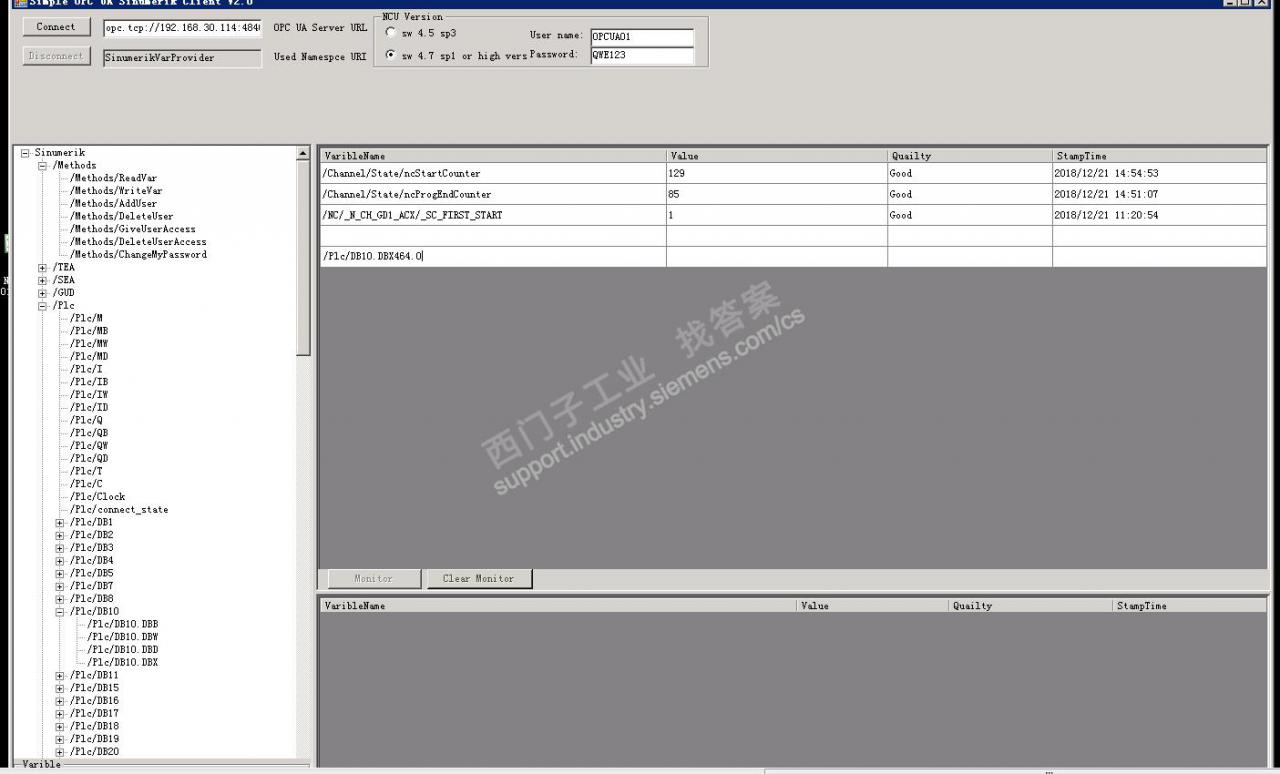This screenshot has width=1280, height=774.
Task: Select /Methods/DeleteUser tree item
Action: [x=121, y=216]
